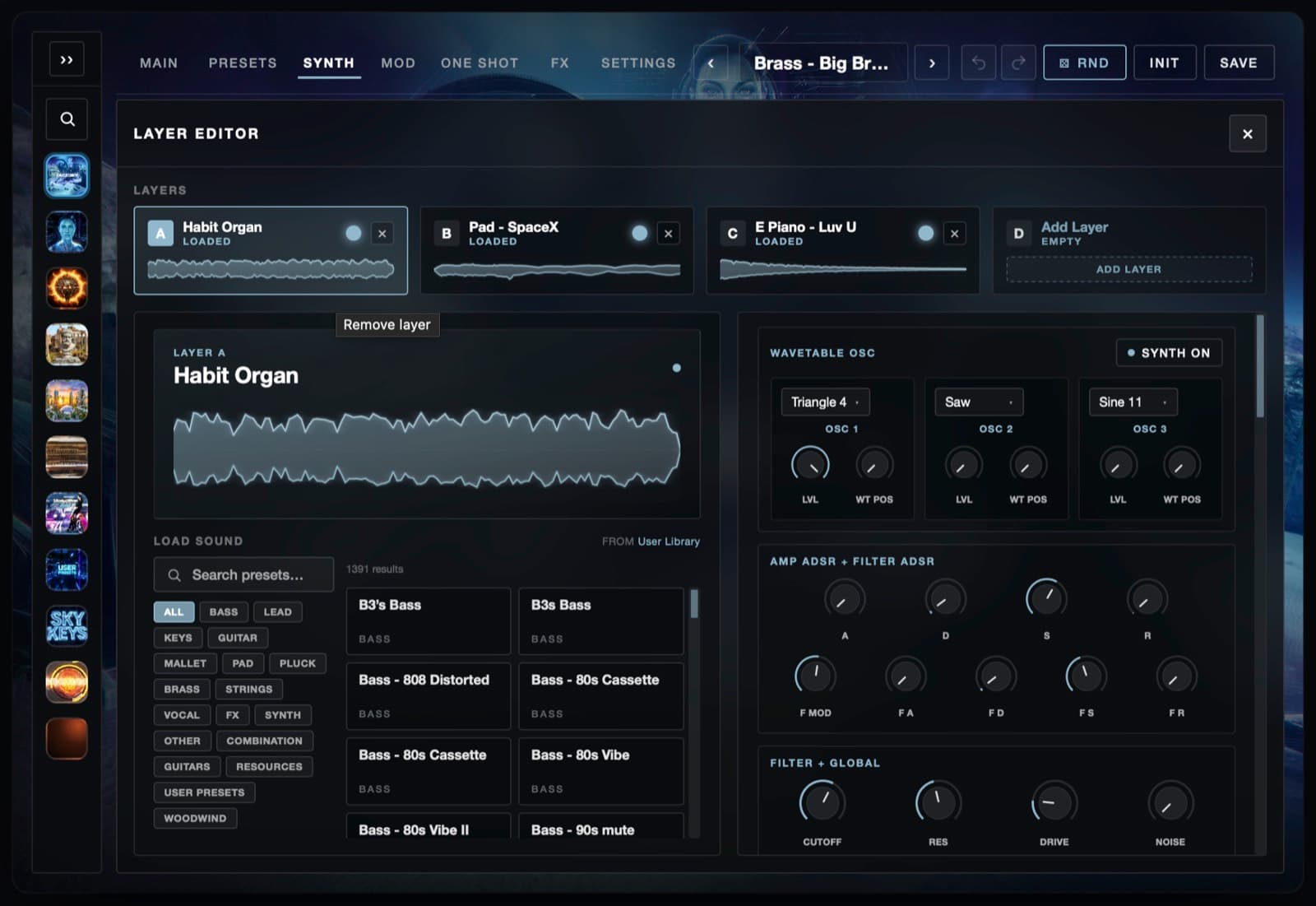Load the Bass - 808 Distorted preset

[x=429, y=696]
